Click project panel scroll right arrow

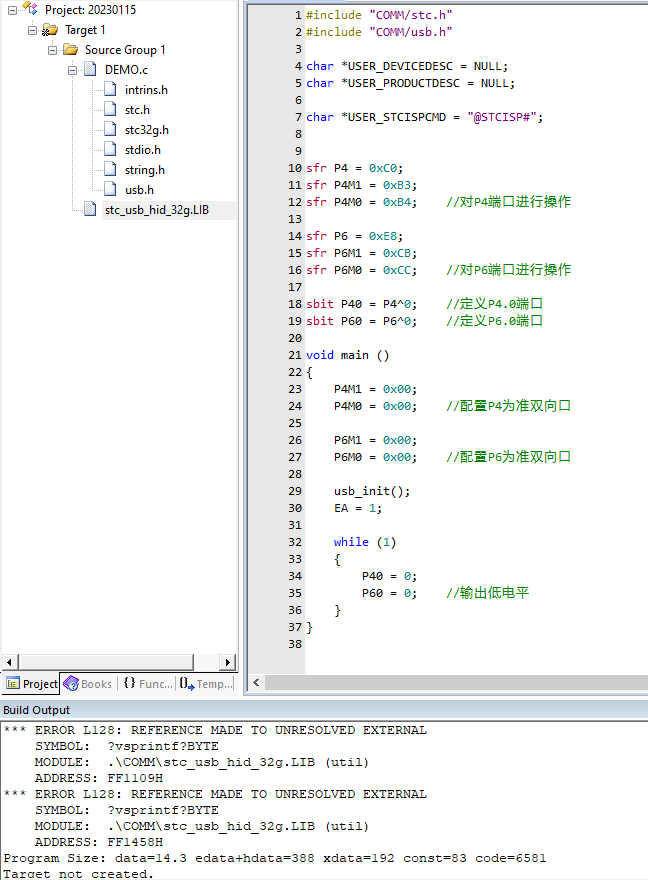[x=227, y=662]
